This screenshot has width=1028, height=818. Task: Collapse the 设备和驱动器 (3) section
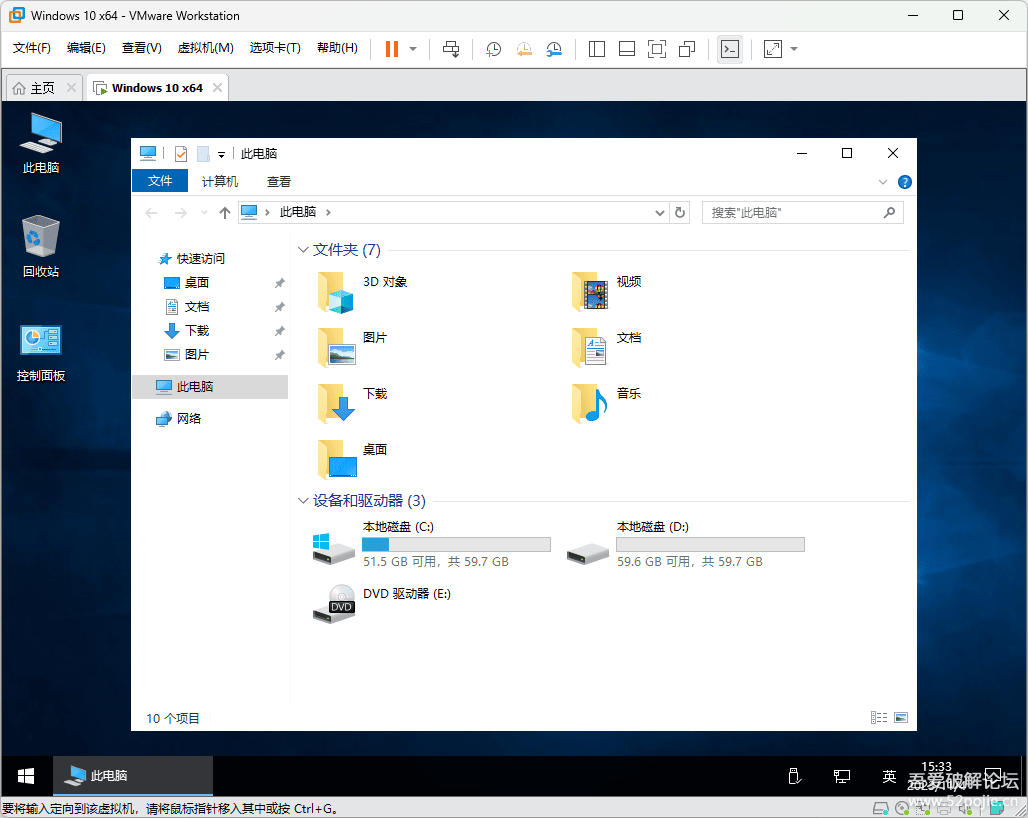[303, 500]
